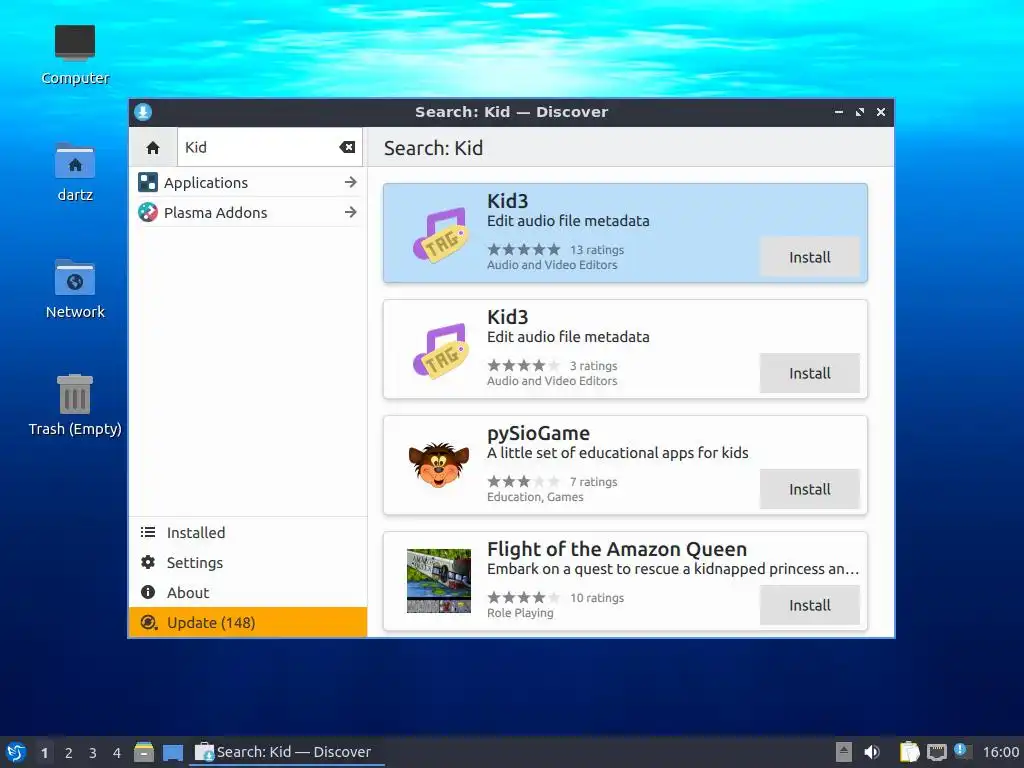Click the pySioGame bear icon
The image size is (1024, 768).
tap(439, 465)
